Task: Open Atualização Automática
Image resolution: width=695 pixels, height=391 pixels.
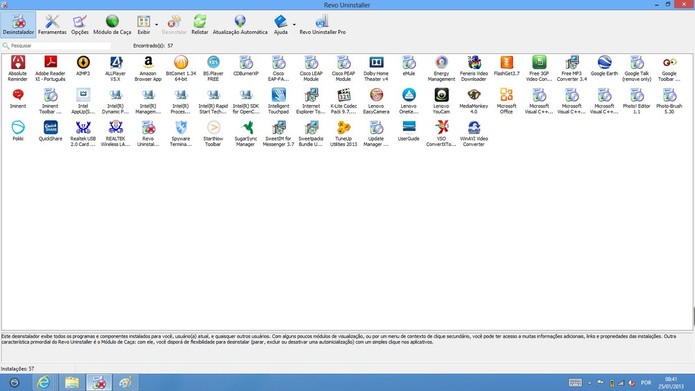Action: (x=240, y=24)
